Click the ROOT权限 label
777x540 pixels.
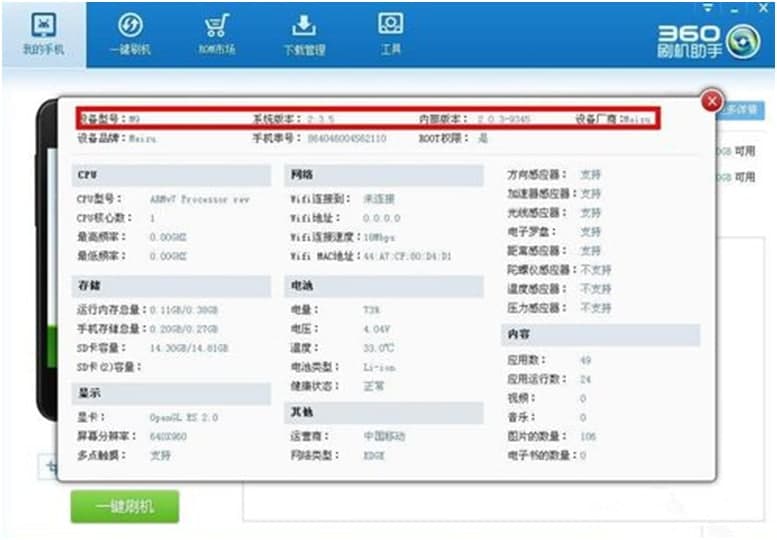(x=444, y=138)
